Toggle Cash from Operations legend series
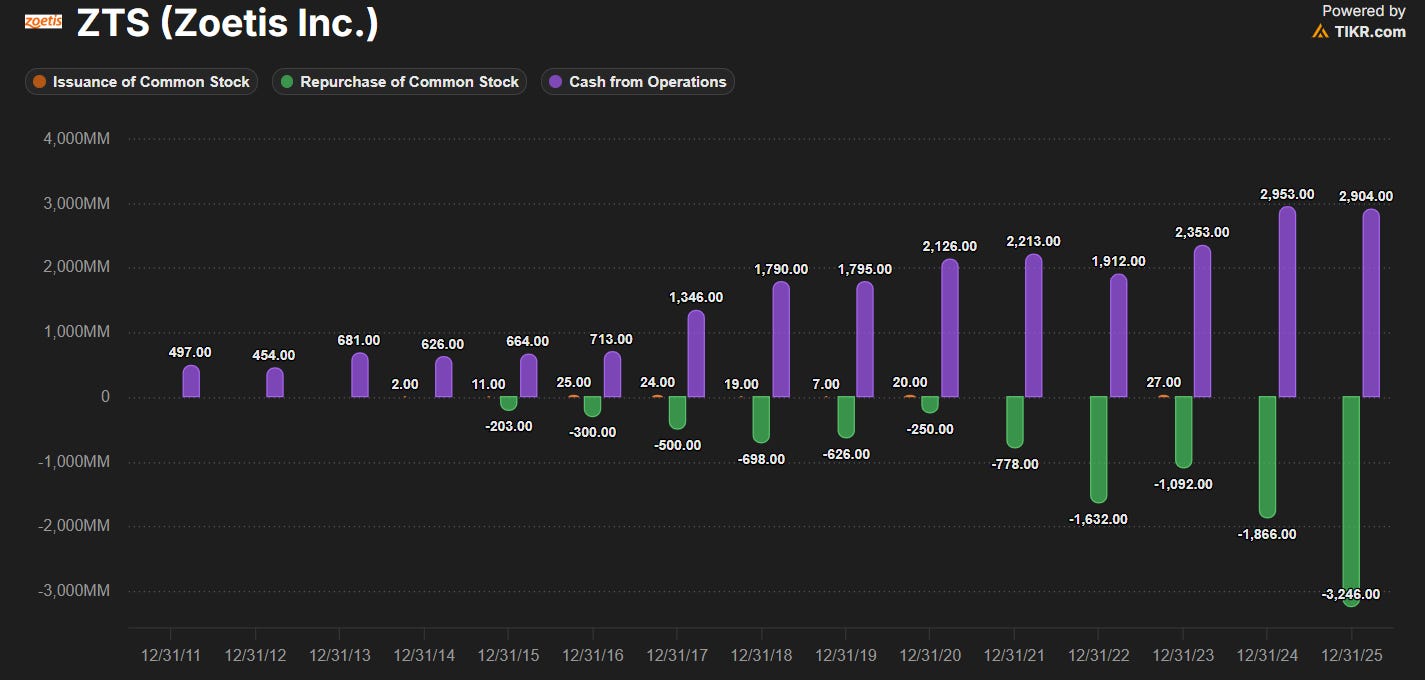 (638, 82)
